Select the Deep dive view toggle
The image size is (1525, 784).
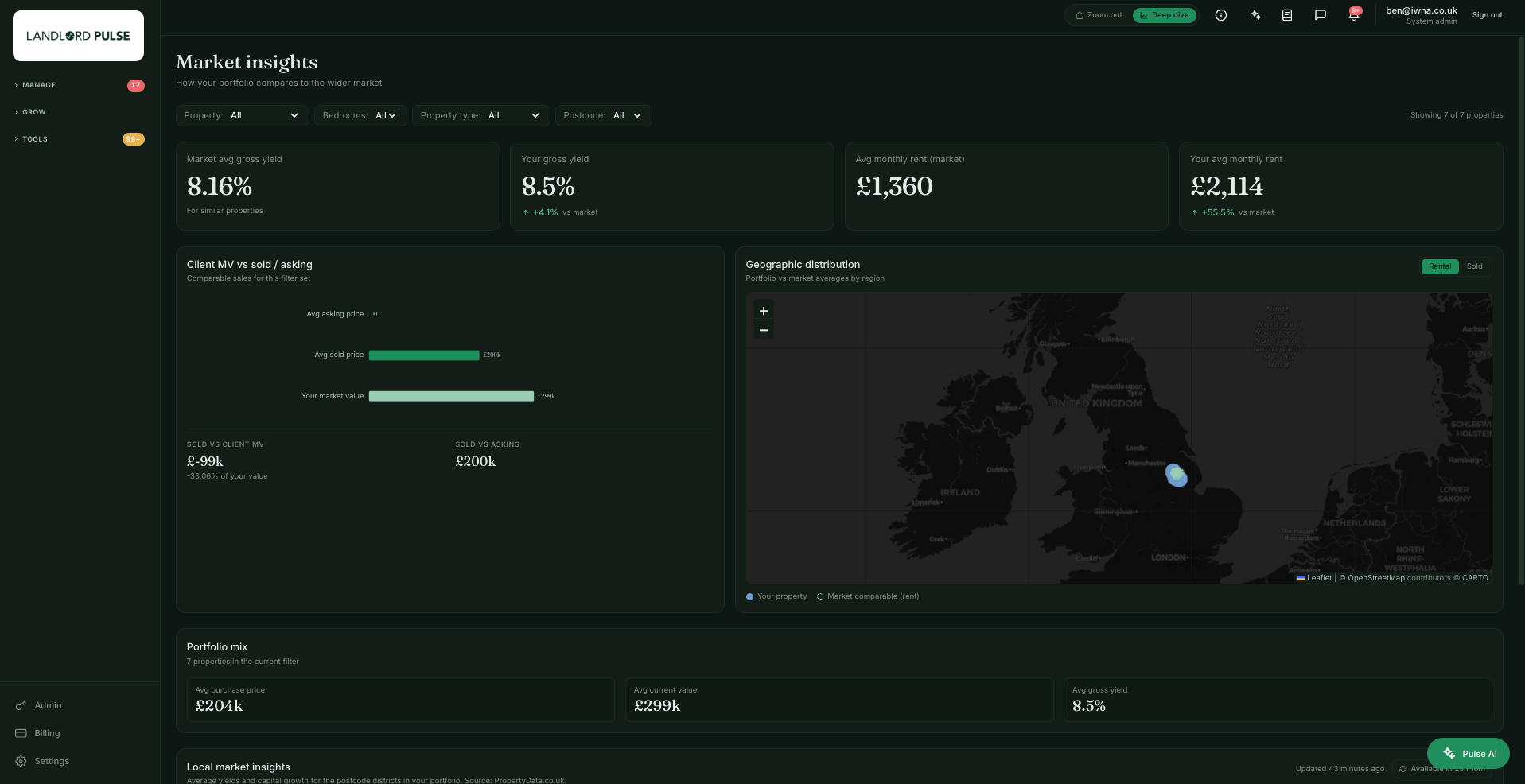click(1165, 15)
